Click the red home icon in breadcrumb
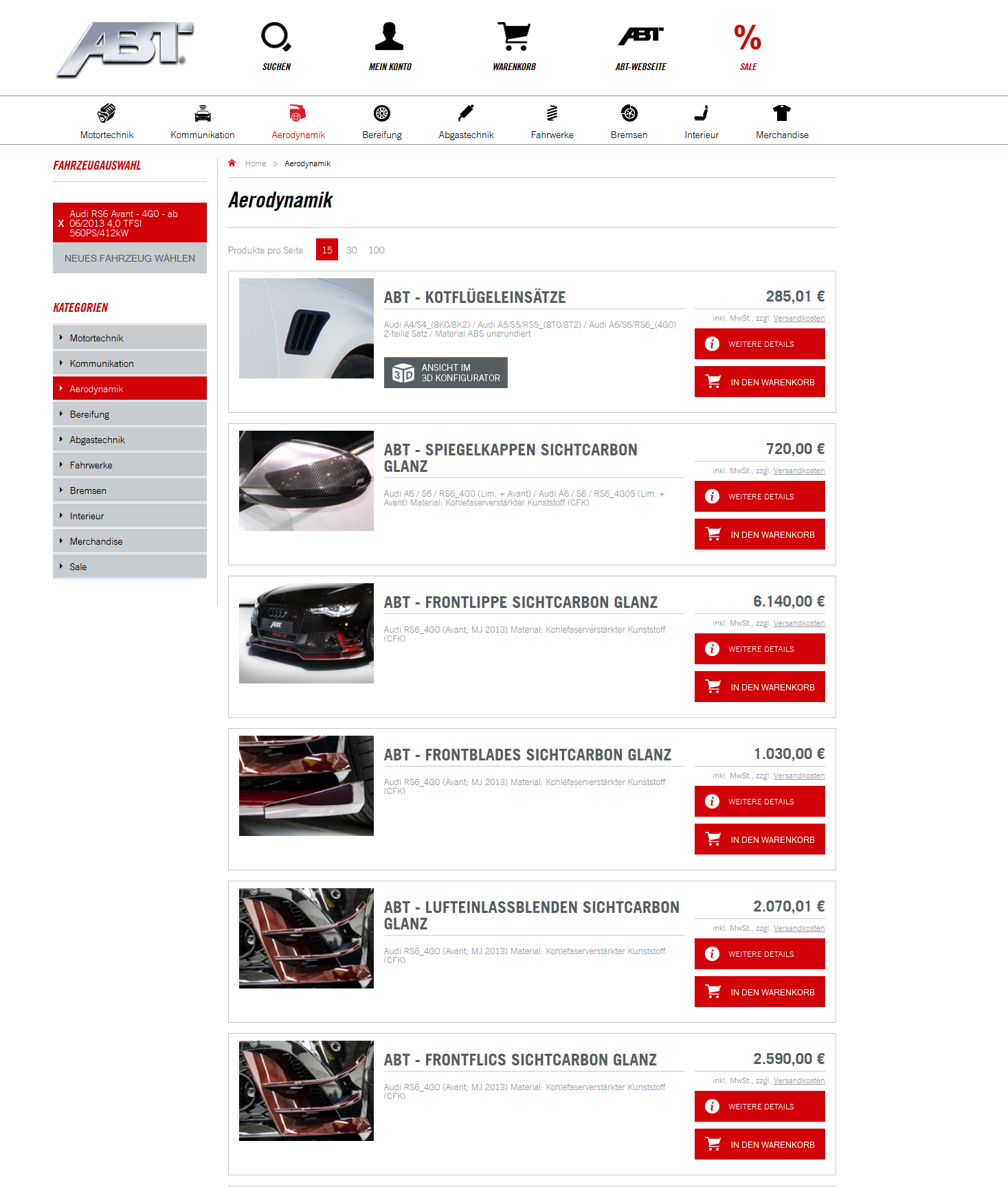This screenshot has height=1187, width=1008. (x=232, y=163)
